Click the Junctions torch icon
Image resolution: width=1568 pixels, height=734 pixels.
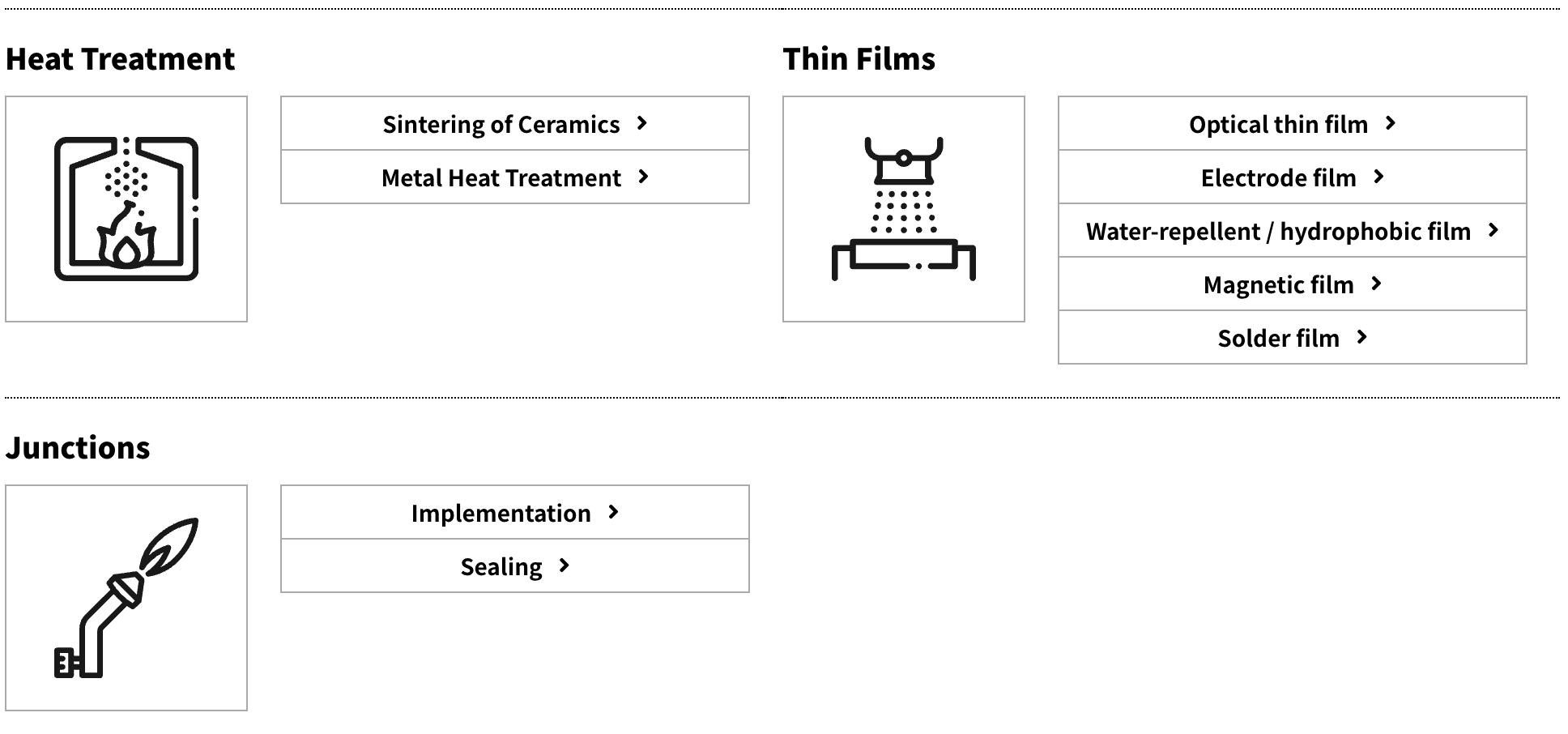126,598
